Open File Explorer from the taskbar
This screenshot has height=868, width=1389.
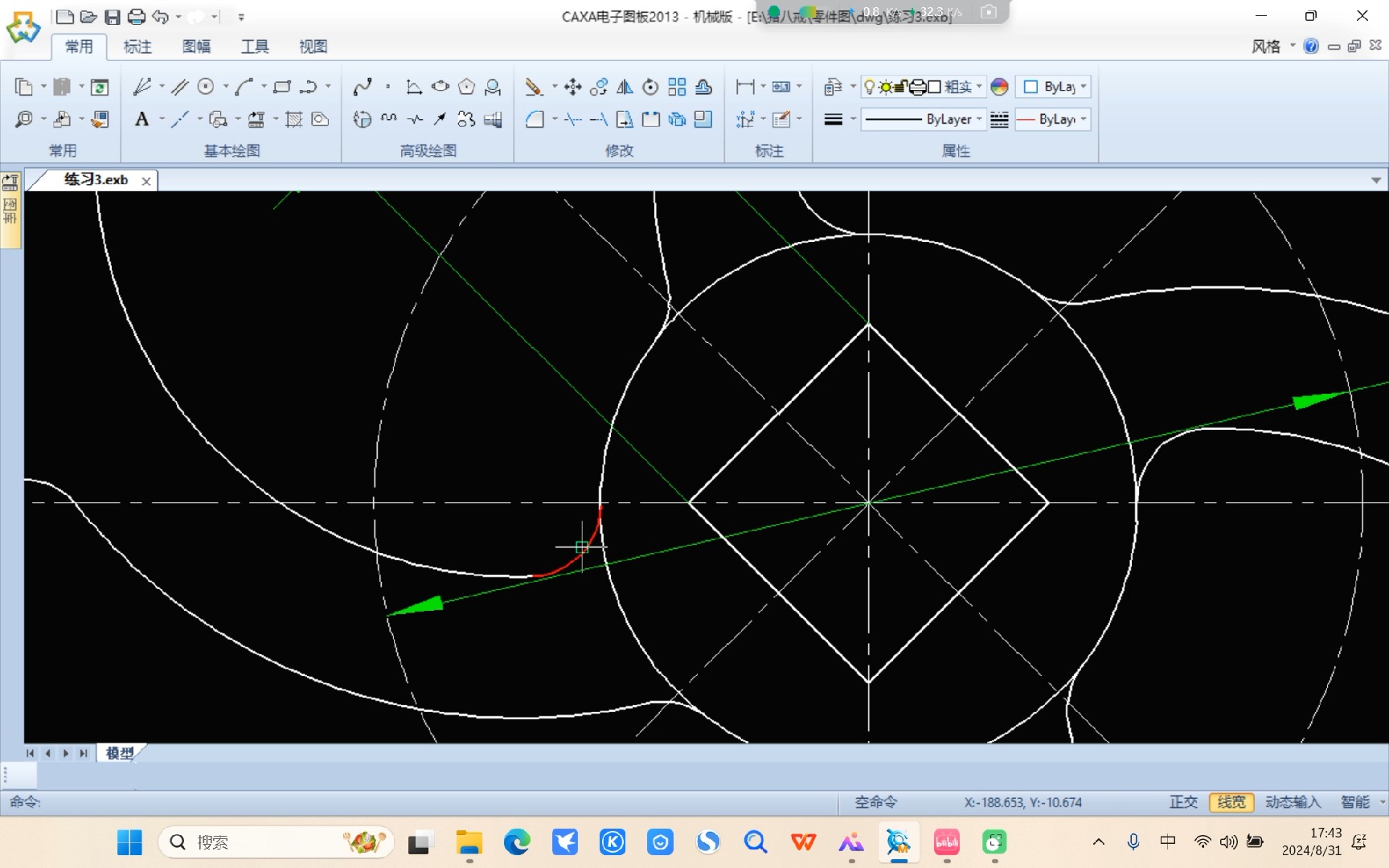469,842
